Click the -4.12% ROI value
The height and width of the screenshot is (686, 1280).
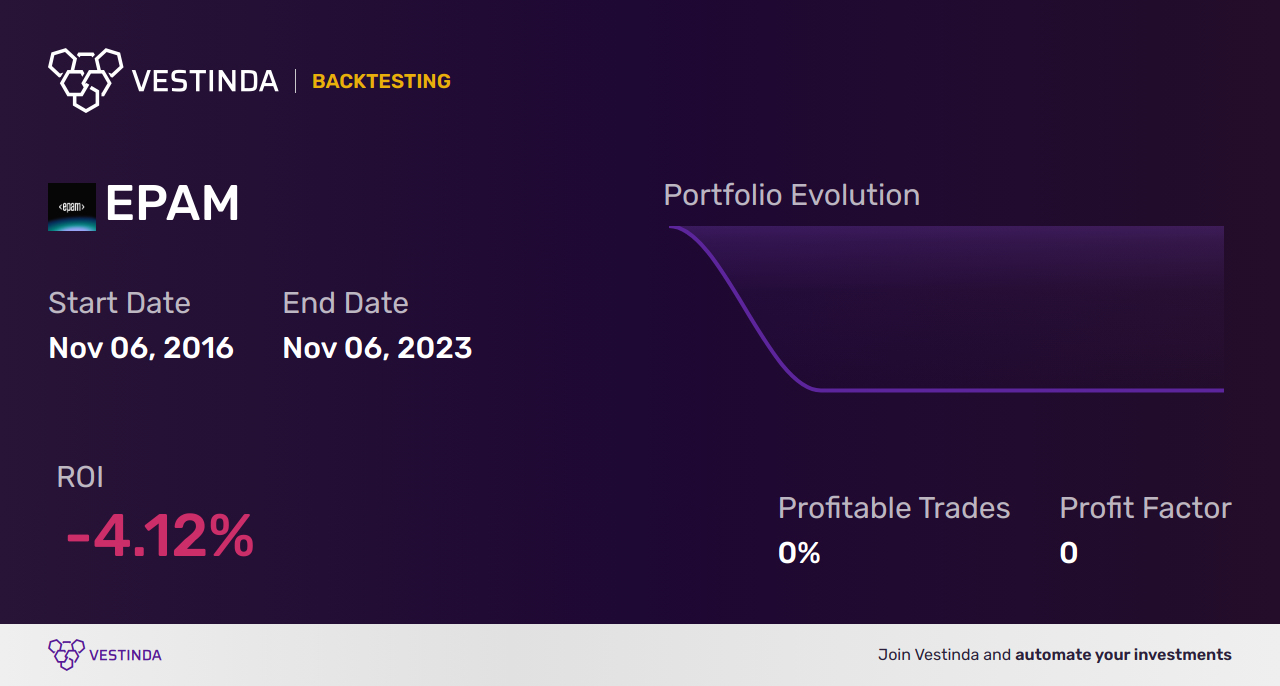[x=160, y=536]
